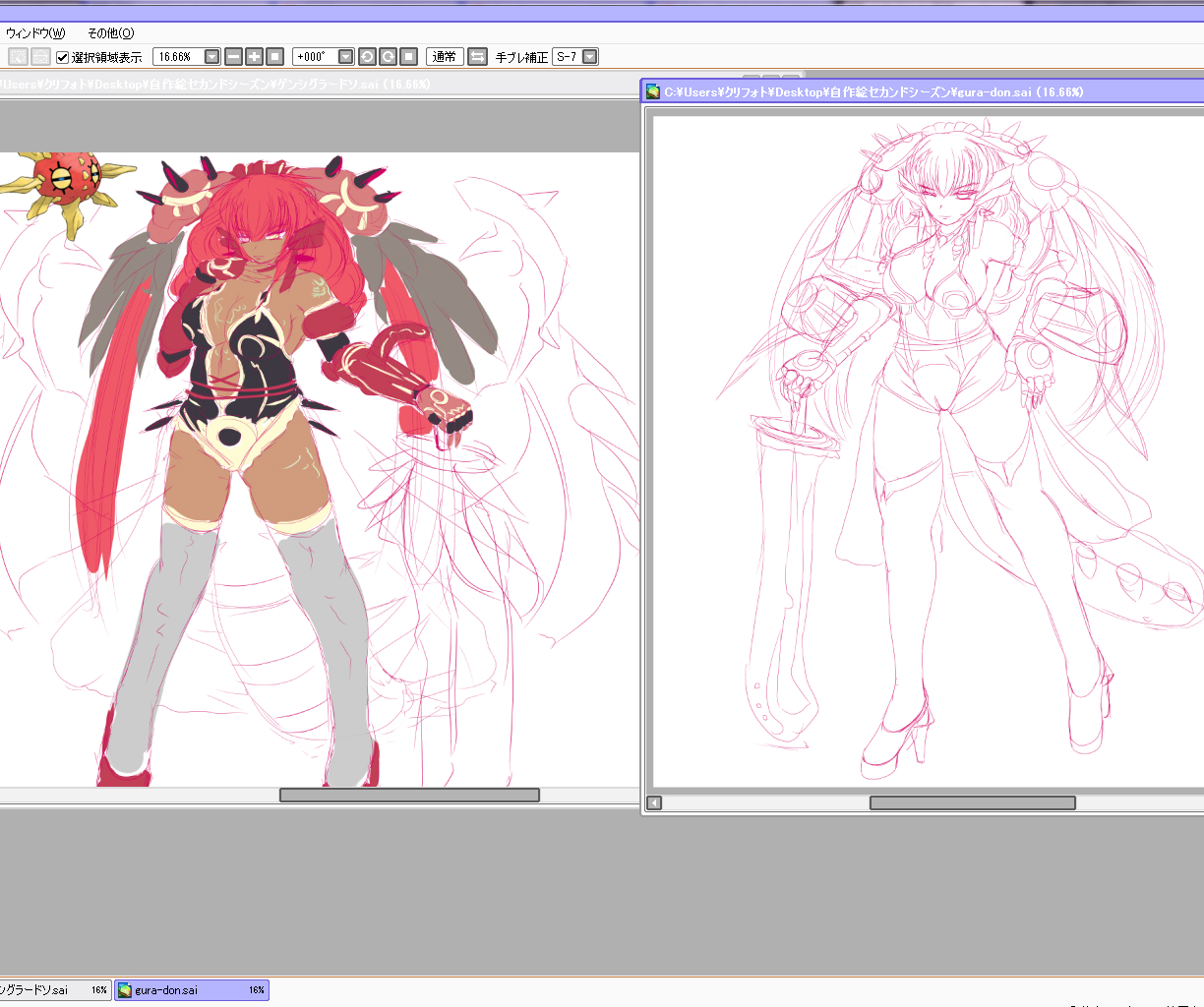Click the zoom in plus icon
This screenshot has width=1204, height=1007.
point(254,57)
